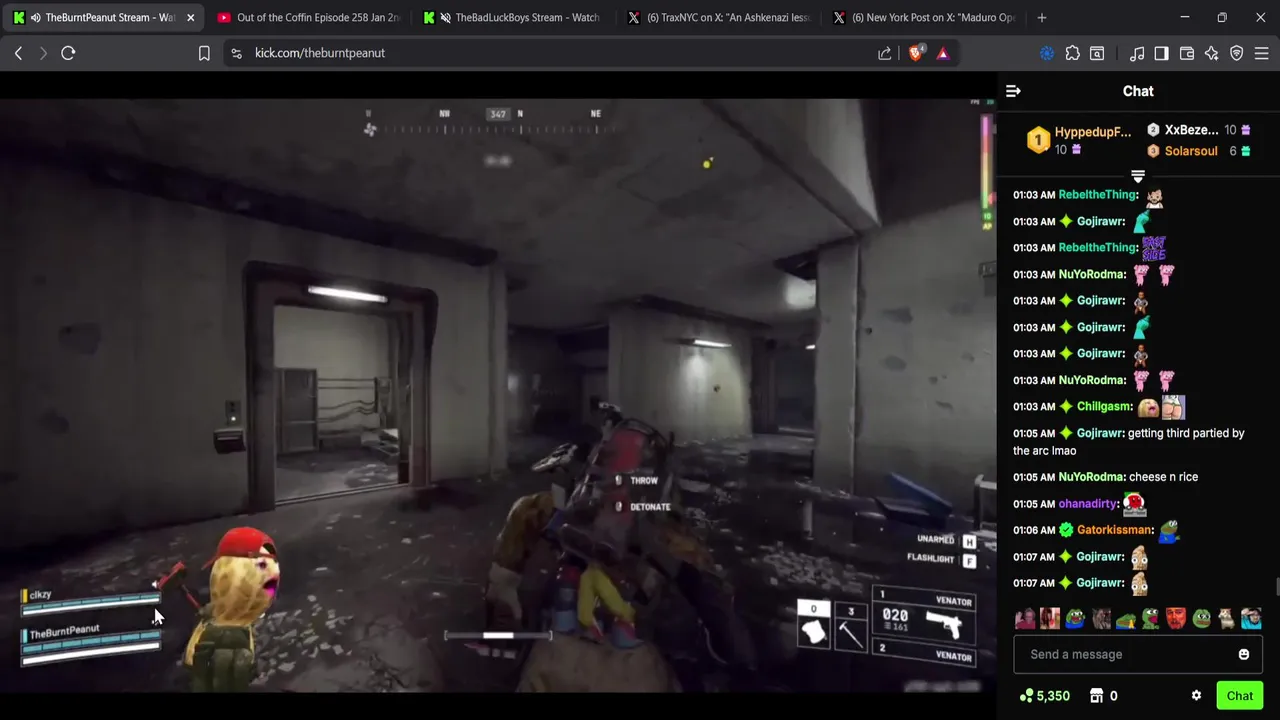
Task: Click username Gatorkissman in chat
Action: coord(1113,530)
